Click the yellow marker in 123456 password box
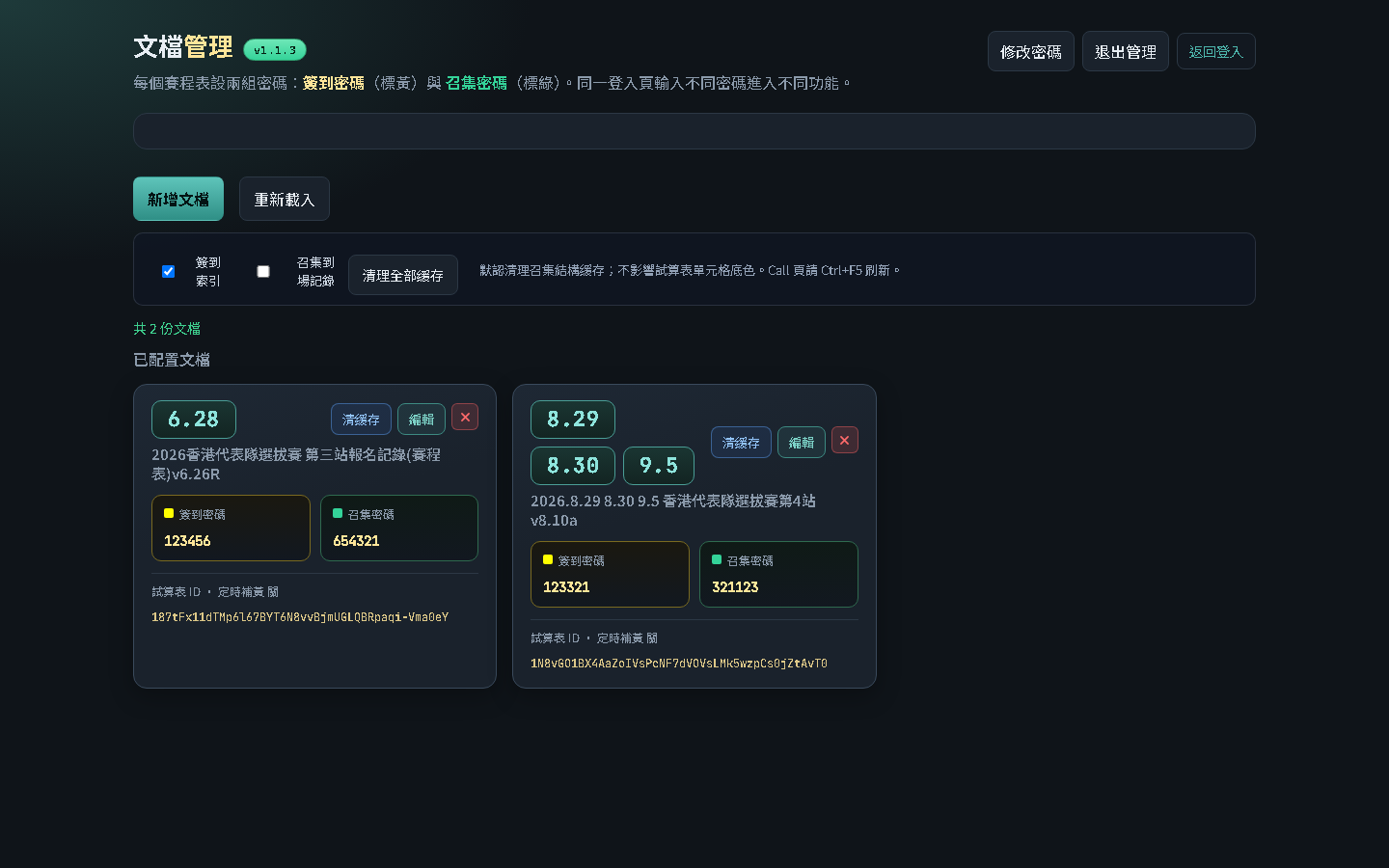Screen dimensions: 1389x868 pos(169,513)
